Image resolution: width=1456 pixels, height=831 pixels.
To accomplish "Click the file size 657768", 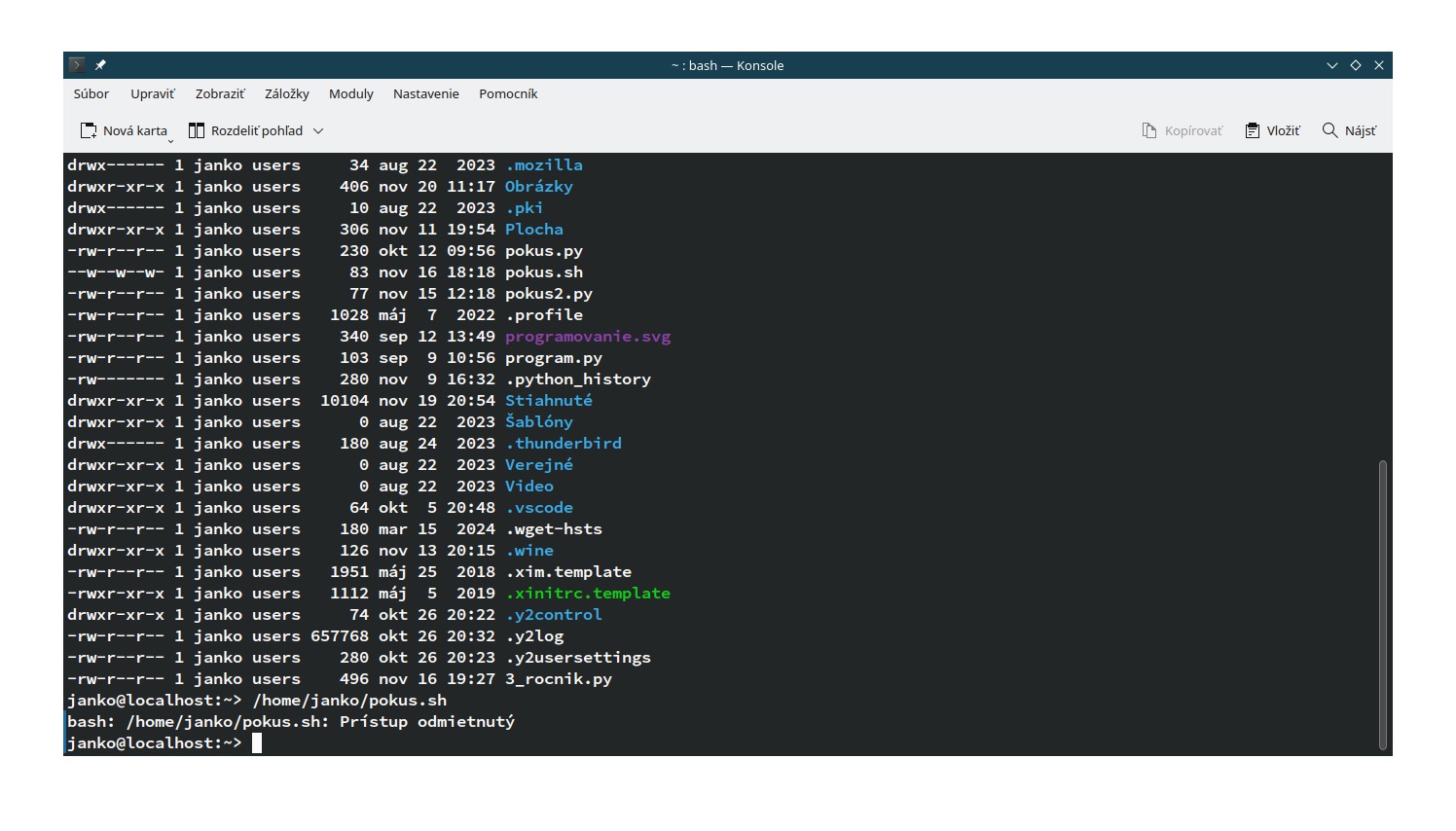I will pyautogui.click(x=340, y=636).
